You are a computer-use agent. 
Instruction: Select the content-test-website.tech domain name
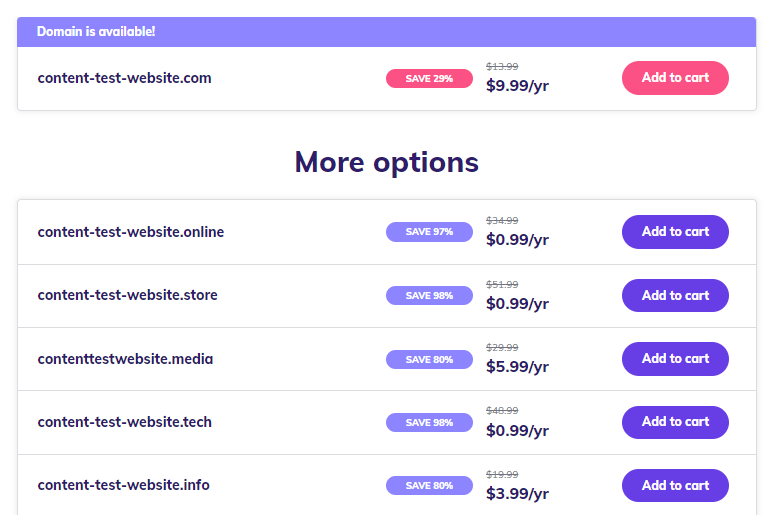click(x=124, y=422)
